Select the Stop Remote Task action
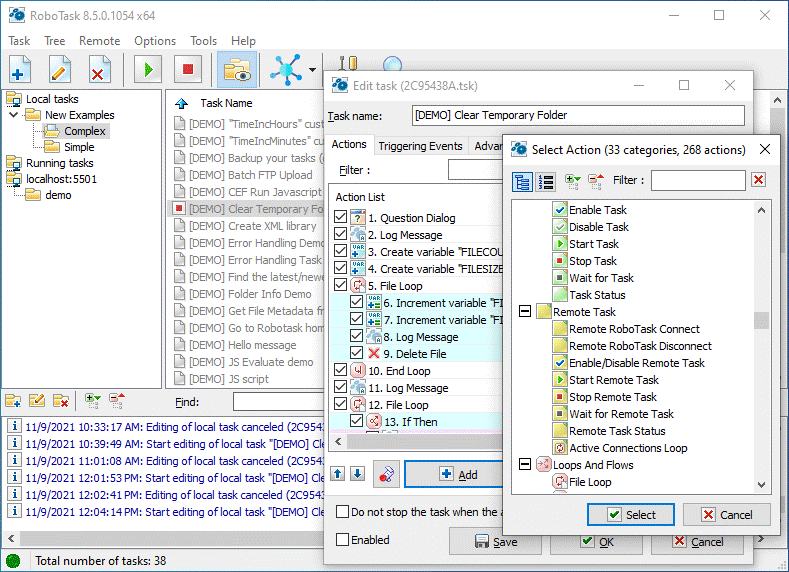This screenshot has height=572, width=789. 612,397
